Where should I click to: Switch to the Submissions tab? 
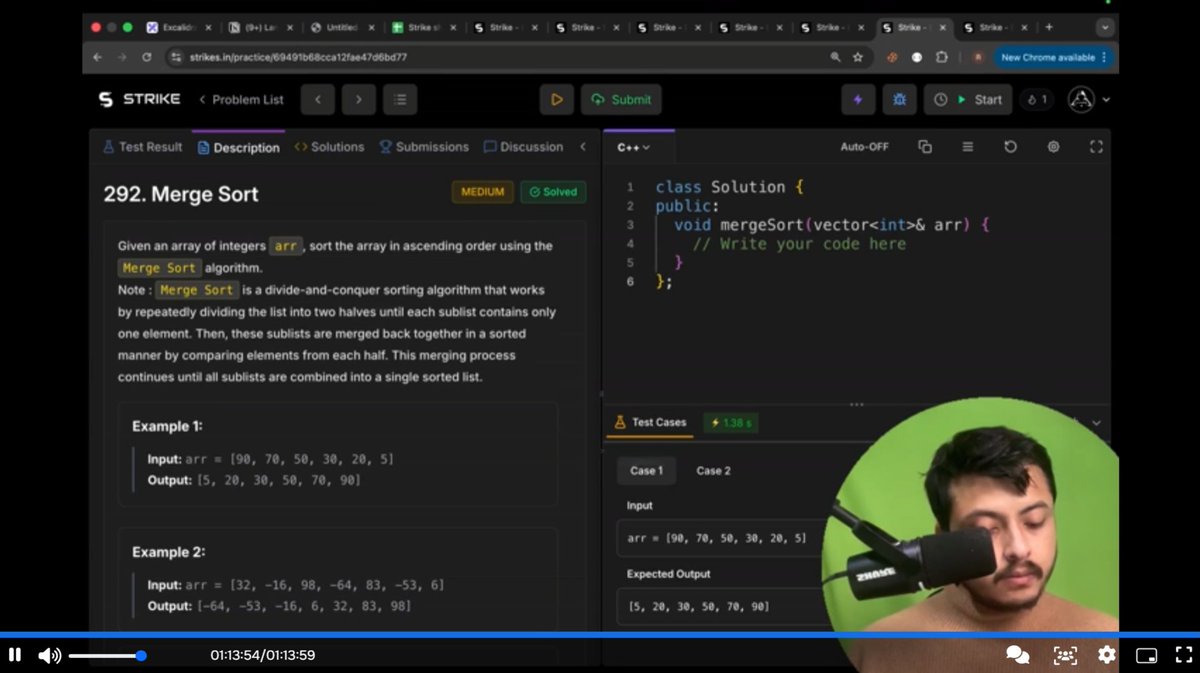[x=424, y=147]
